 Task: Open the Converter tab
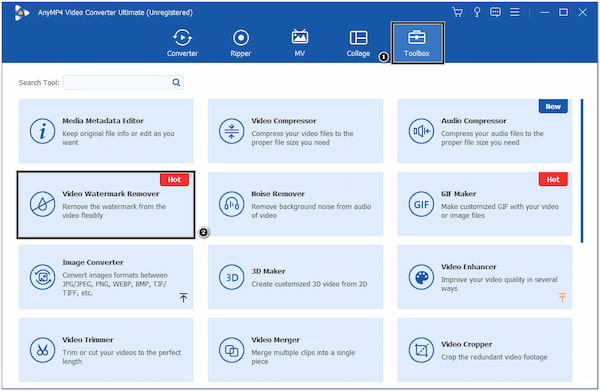point(182,43)
